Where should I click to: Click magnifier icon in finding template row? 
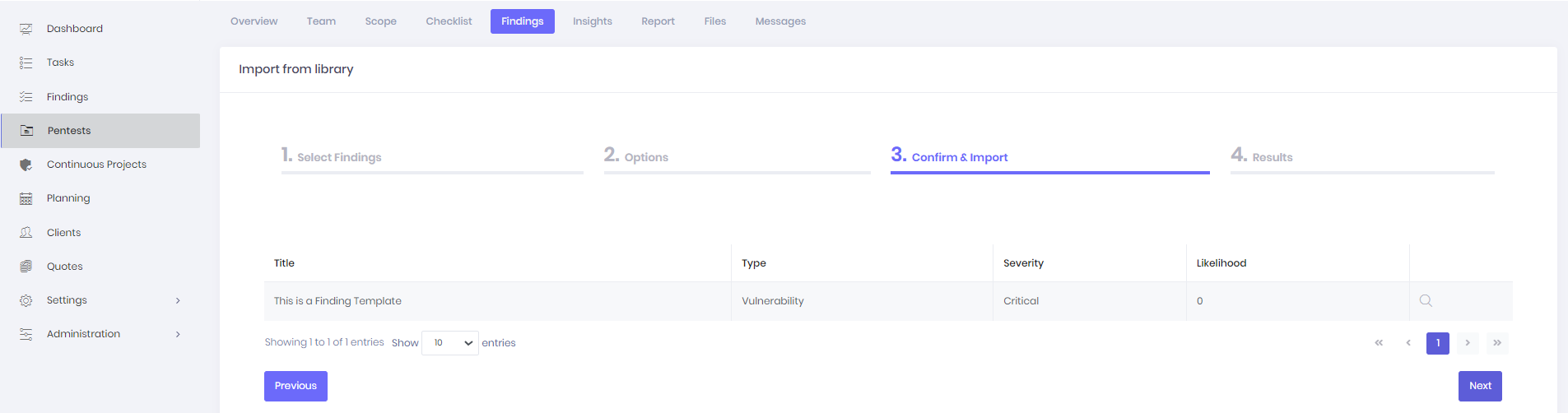coord(1426,301)
